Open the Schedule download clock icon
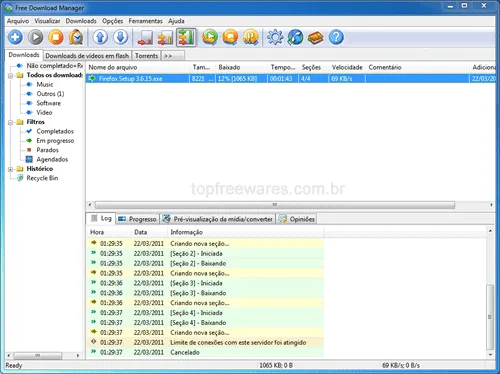 pos(76,37)
